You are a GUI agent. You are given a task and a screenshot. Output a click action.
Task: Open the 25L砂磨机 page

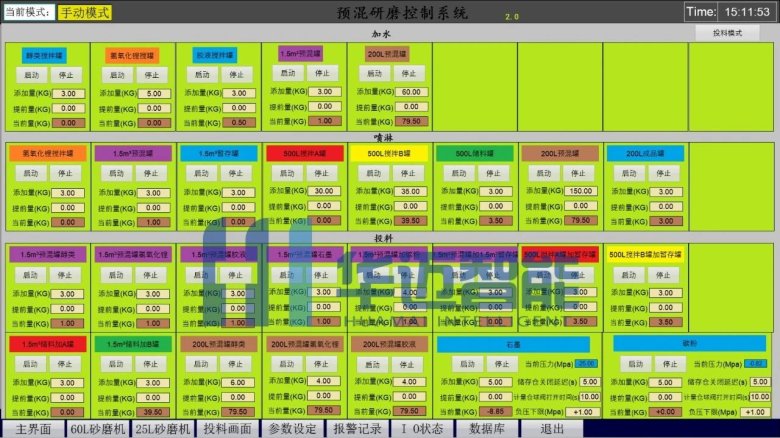click(162, 429)
